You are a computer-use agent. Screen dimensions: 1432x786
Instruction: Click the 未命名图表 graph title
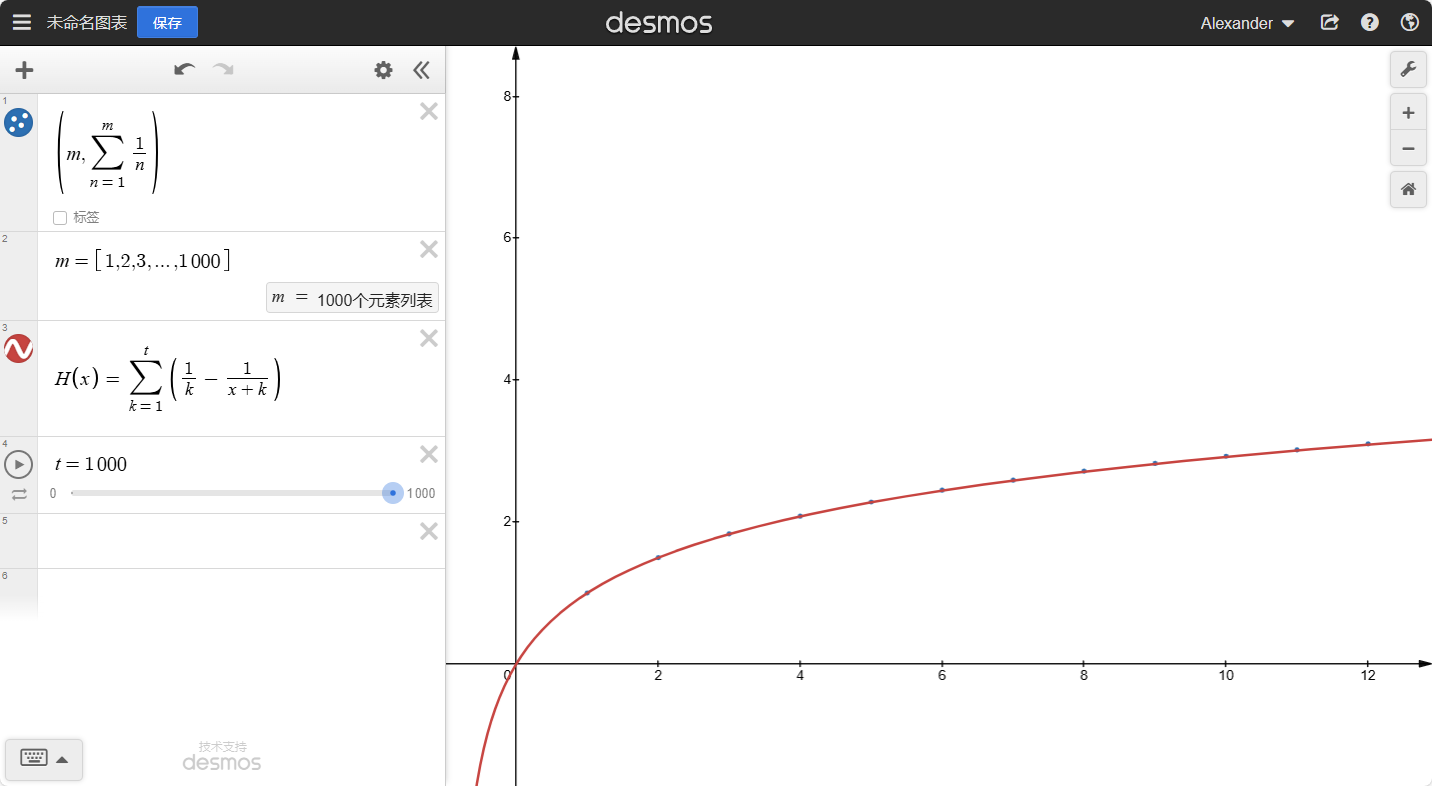point(87,23)
